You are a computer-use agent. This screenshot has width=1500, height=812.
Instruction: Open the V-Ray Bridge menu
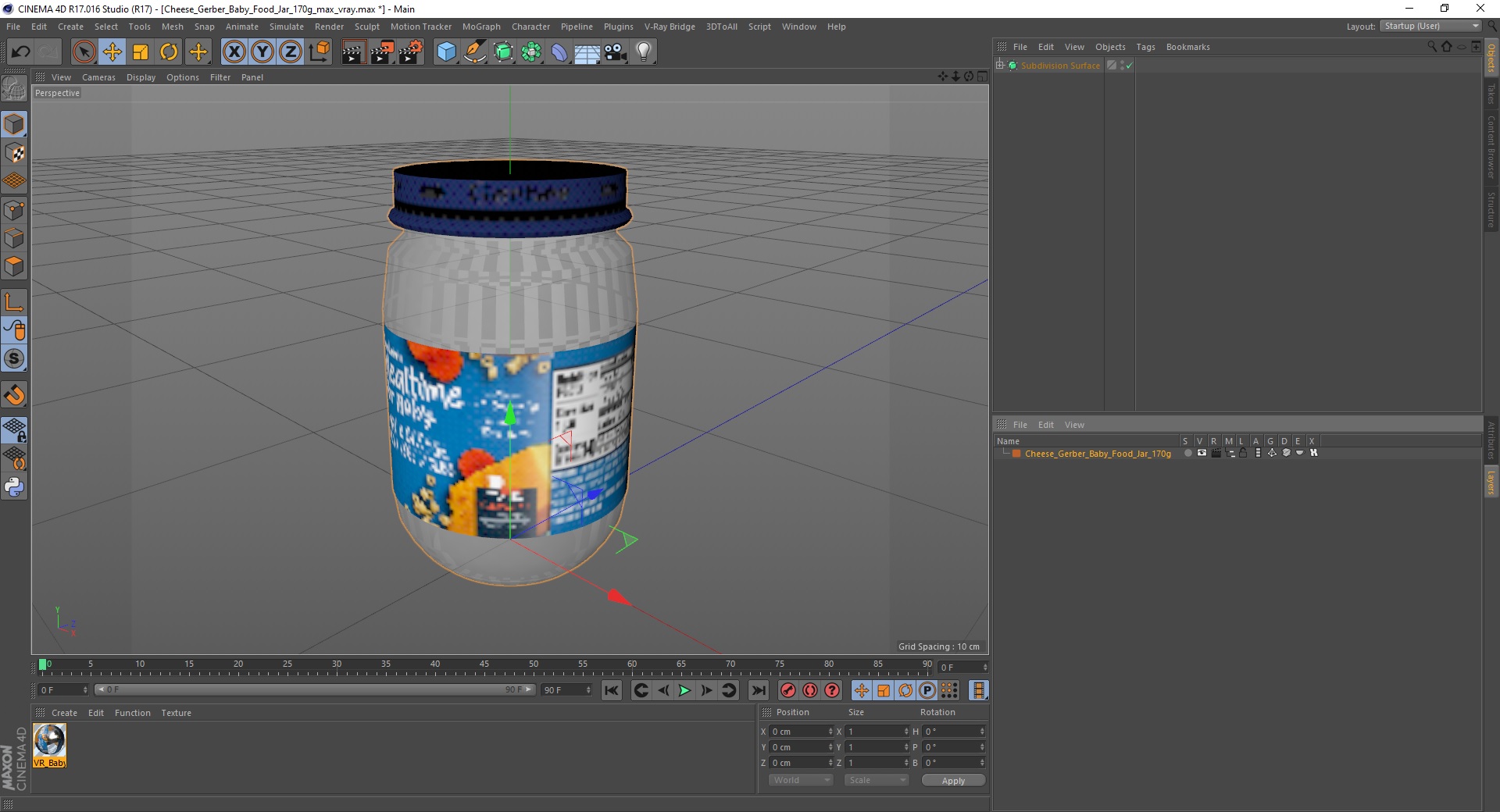coord(670,27)
